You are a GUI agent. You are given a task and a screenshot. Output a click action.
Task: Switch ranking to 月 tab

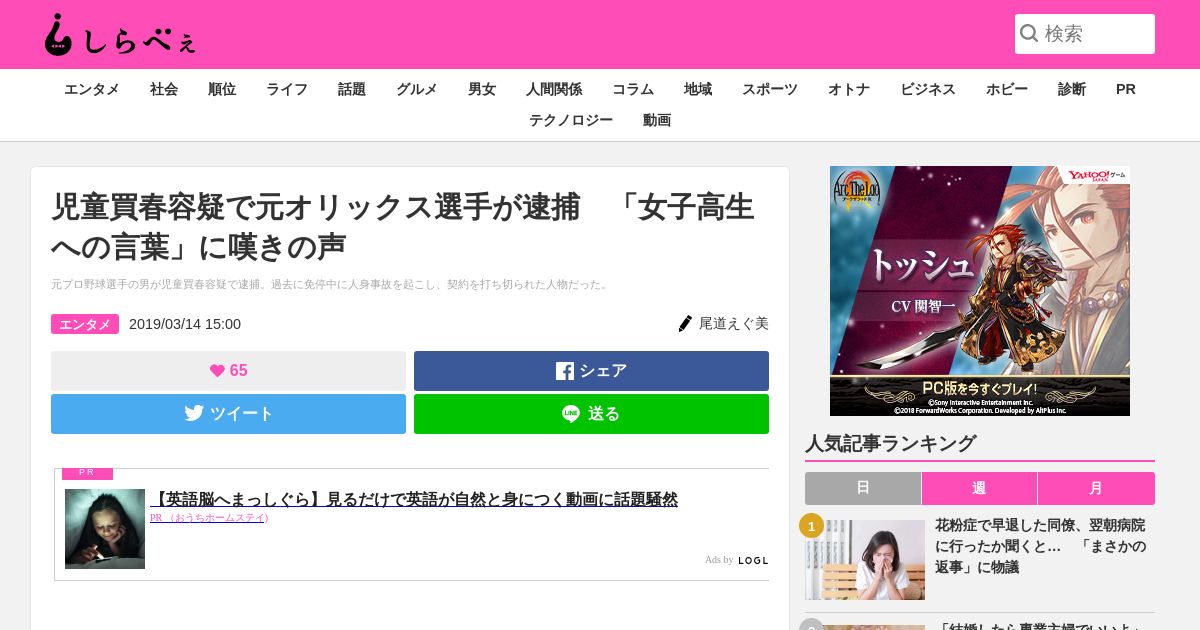tap(1096, 488)
